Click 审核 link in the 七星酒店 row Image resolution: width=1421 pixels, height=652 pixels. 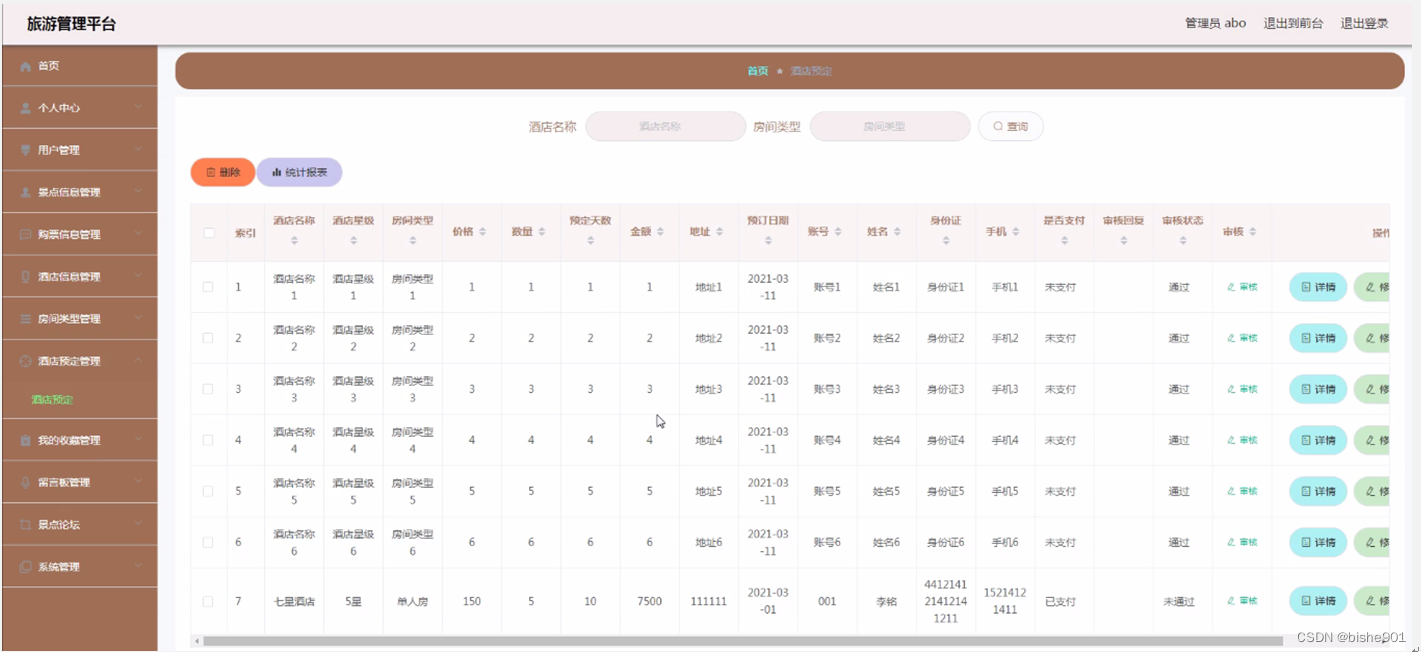[1242, 601]
